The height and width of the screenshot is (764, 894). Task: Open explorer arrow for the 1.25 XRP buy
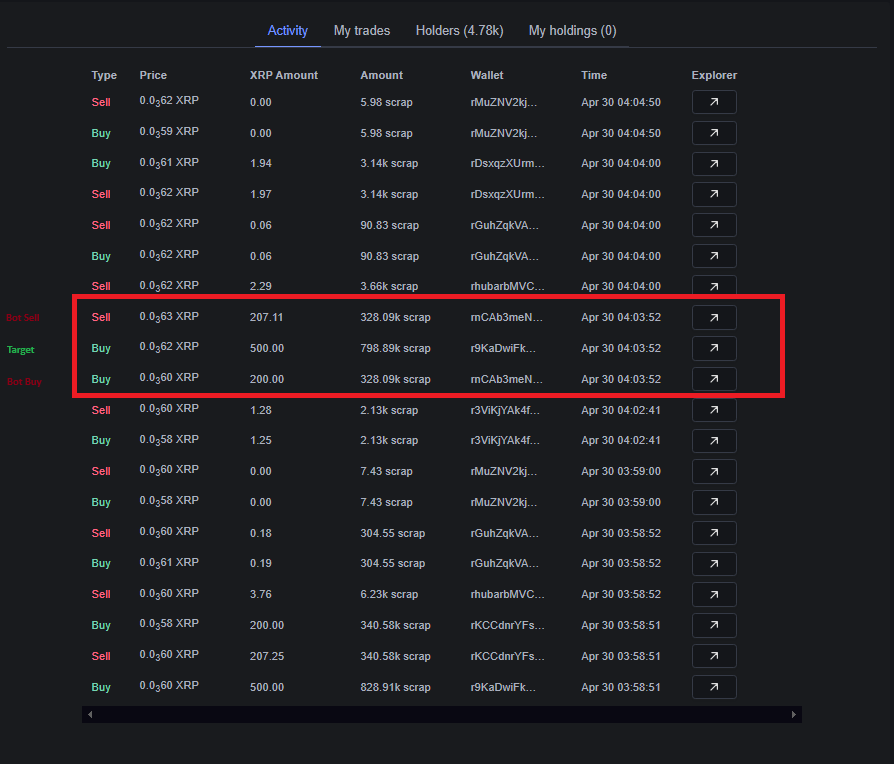(714, 441)
